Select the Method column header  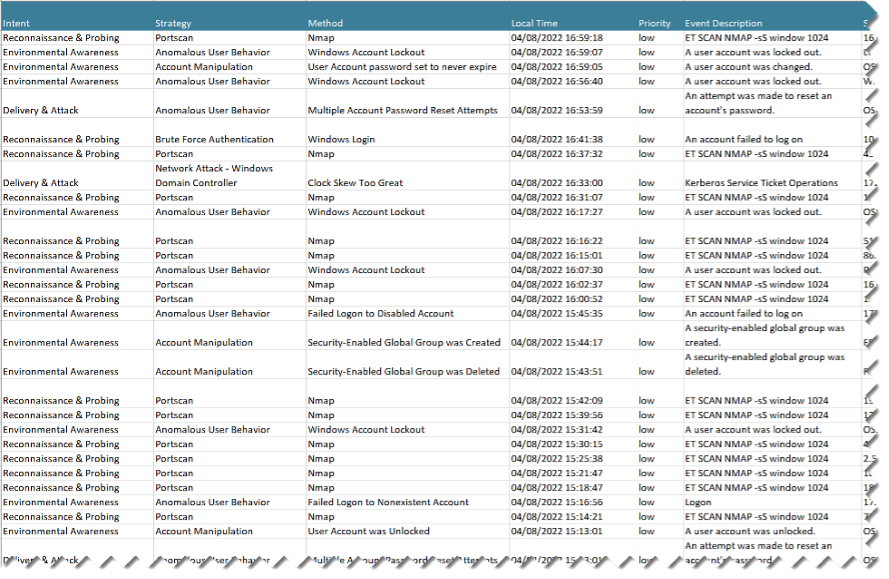325,23
